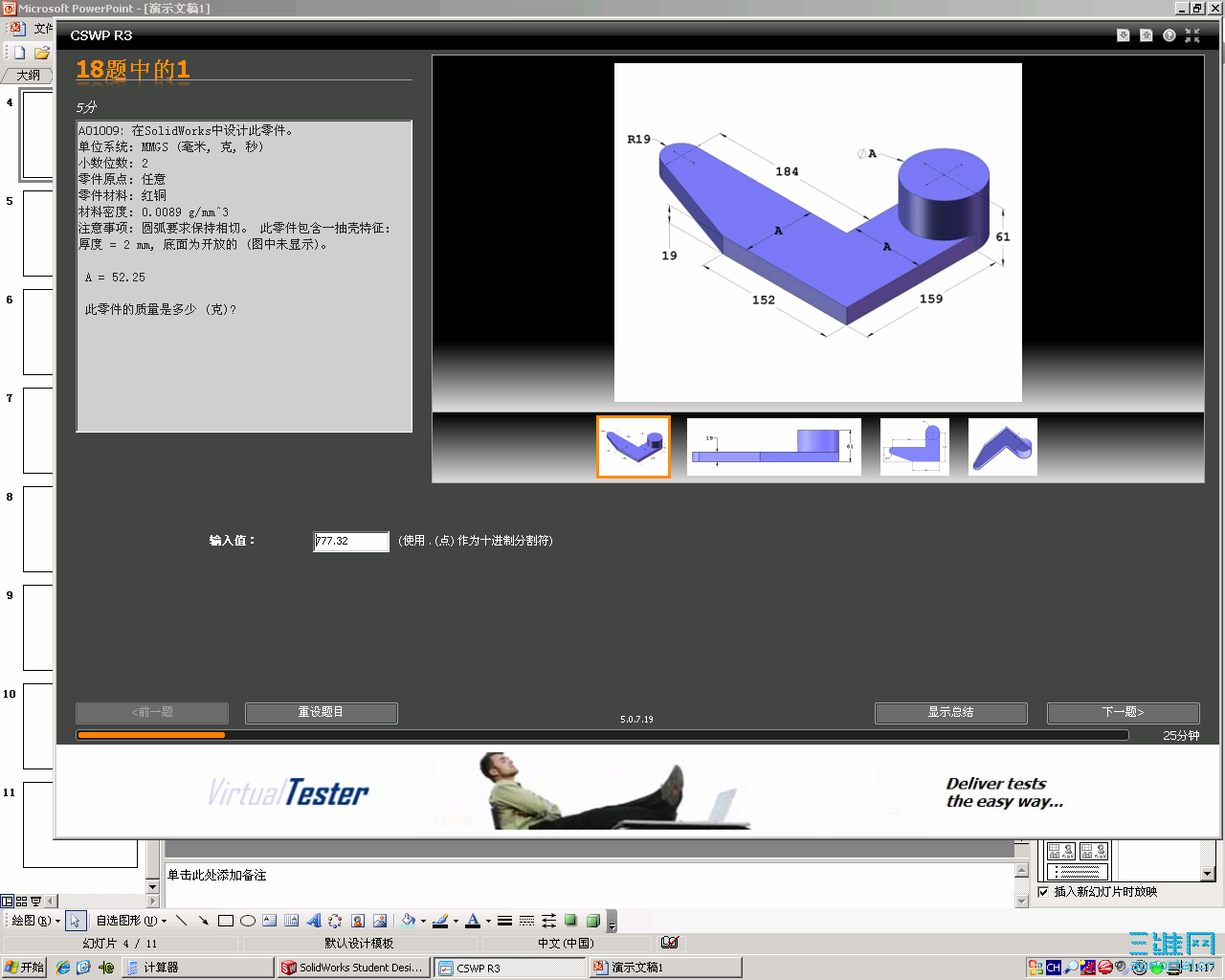Click the upload arrow icon in CSWP R3 header
The image size is (1225, 980).
click(1147, 35)
